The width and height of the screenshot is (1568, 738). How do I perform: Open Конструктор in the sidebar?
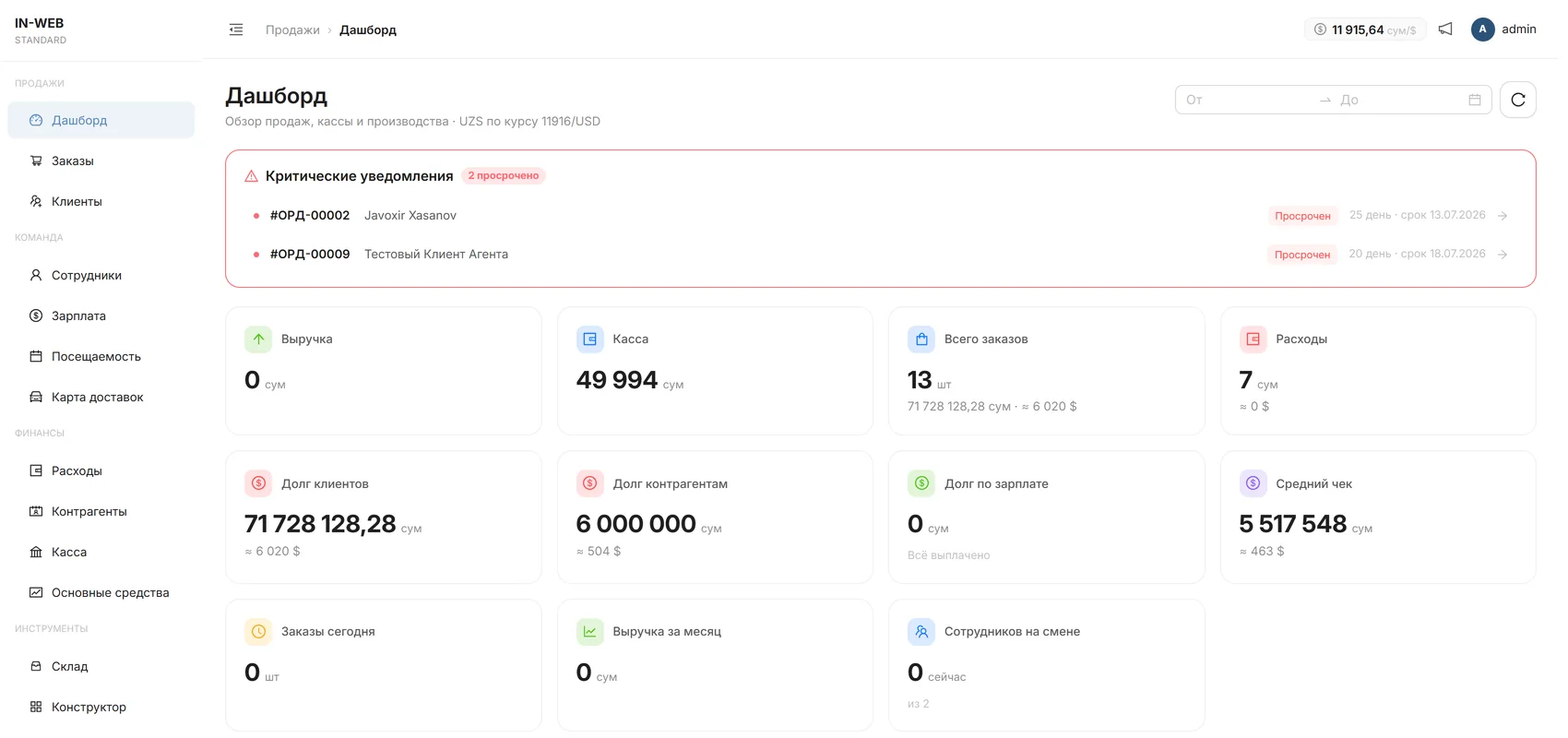coord(101,707)
